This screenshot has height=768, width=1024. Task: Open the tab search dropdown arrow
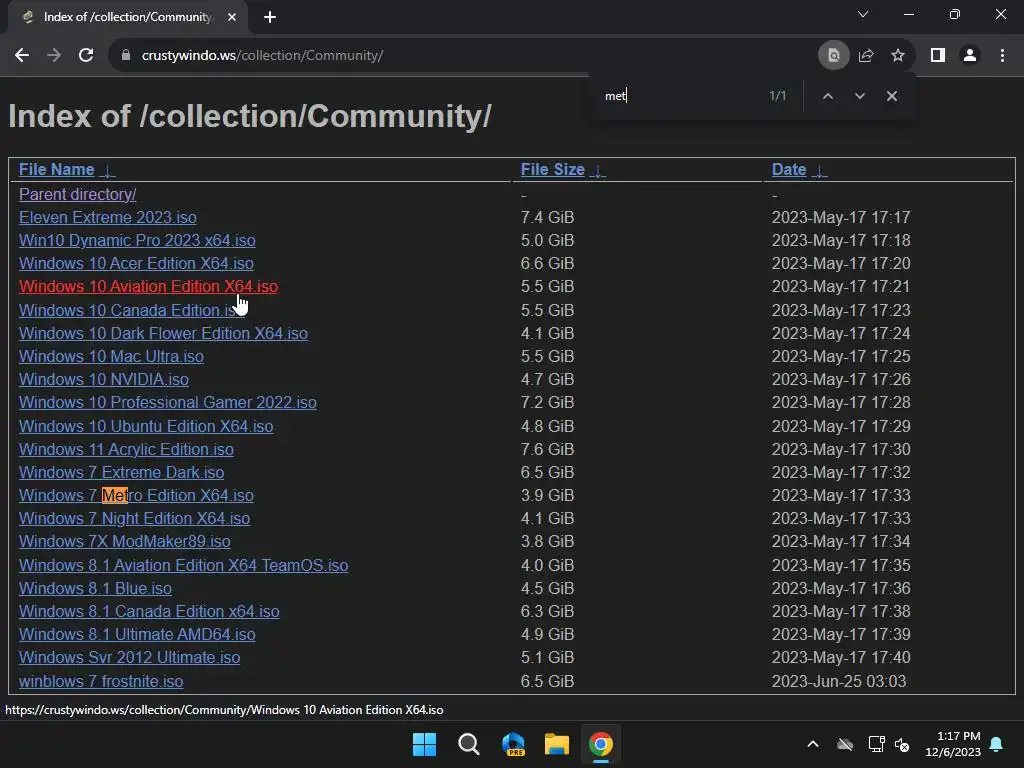(x=863, y=14)
